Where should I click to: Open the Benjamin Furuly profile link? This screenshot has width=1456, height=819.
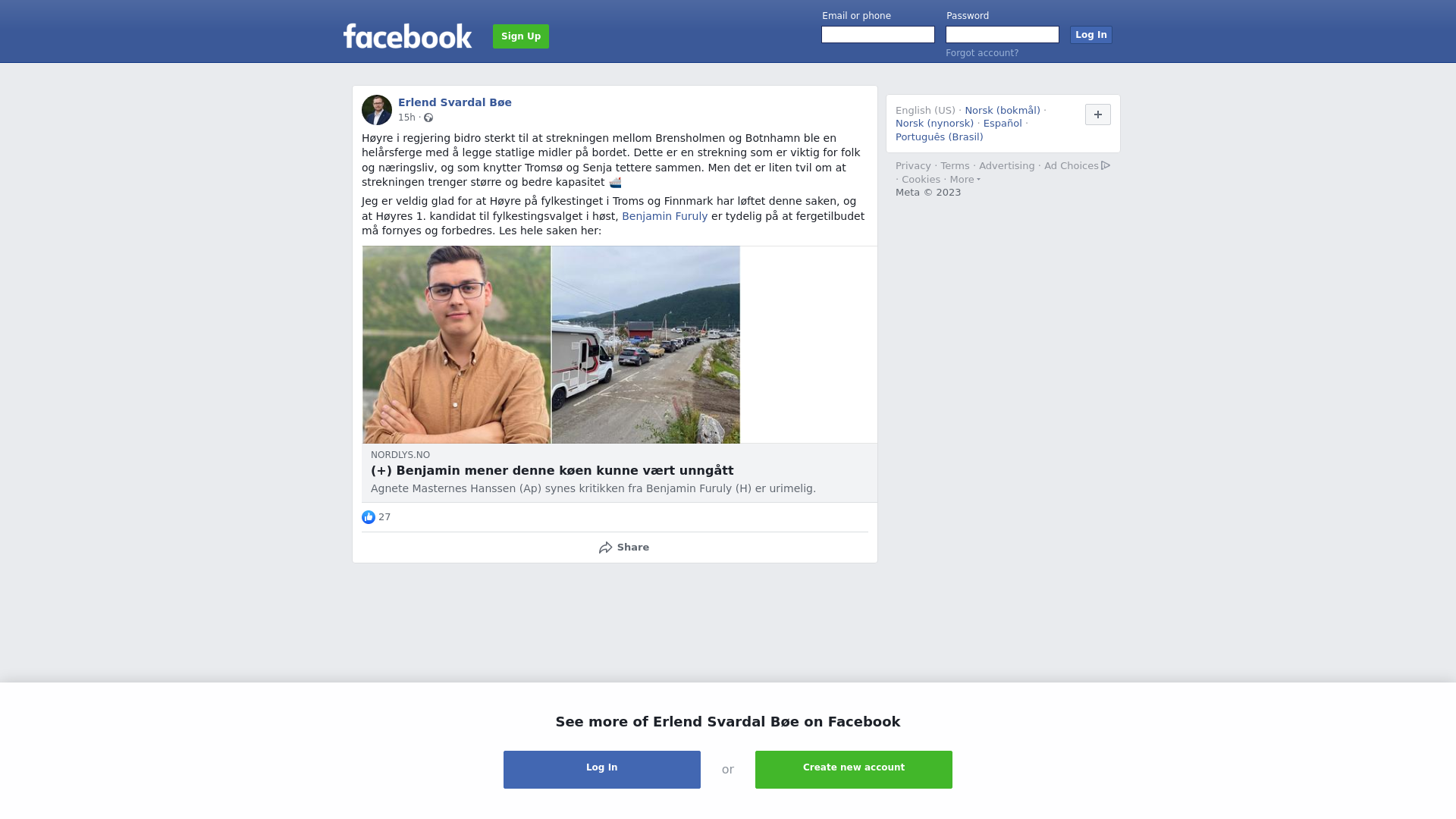664,216
